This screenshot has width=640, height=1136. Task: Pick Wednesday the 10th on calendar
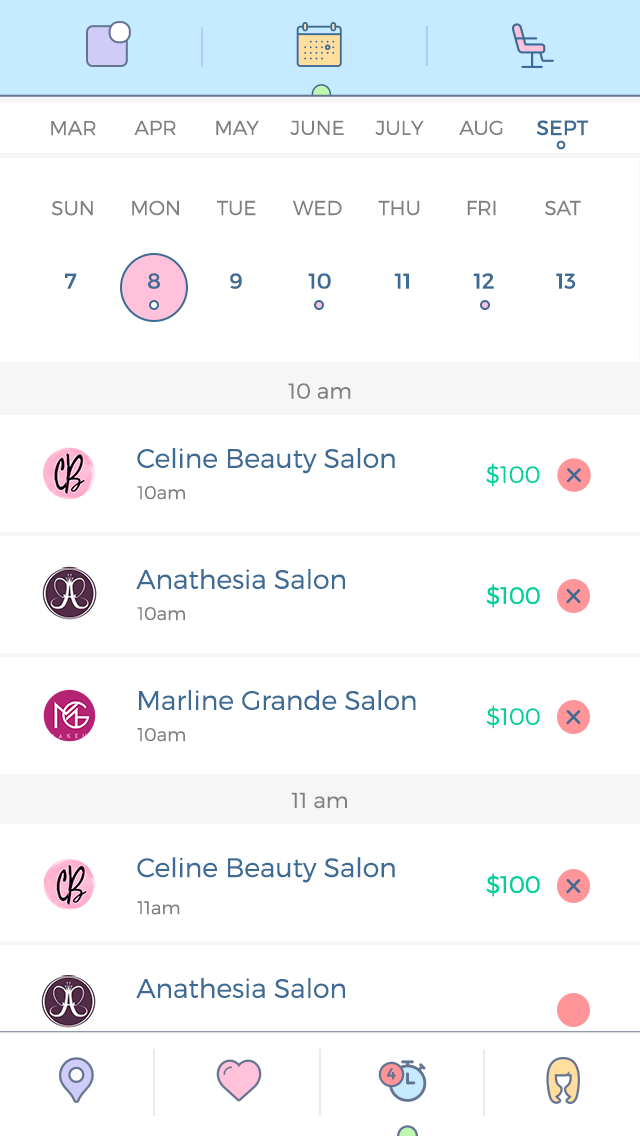319,283
